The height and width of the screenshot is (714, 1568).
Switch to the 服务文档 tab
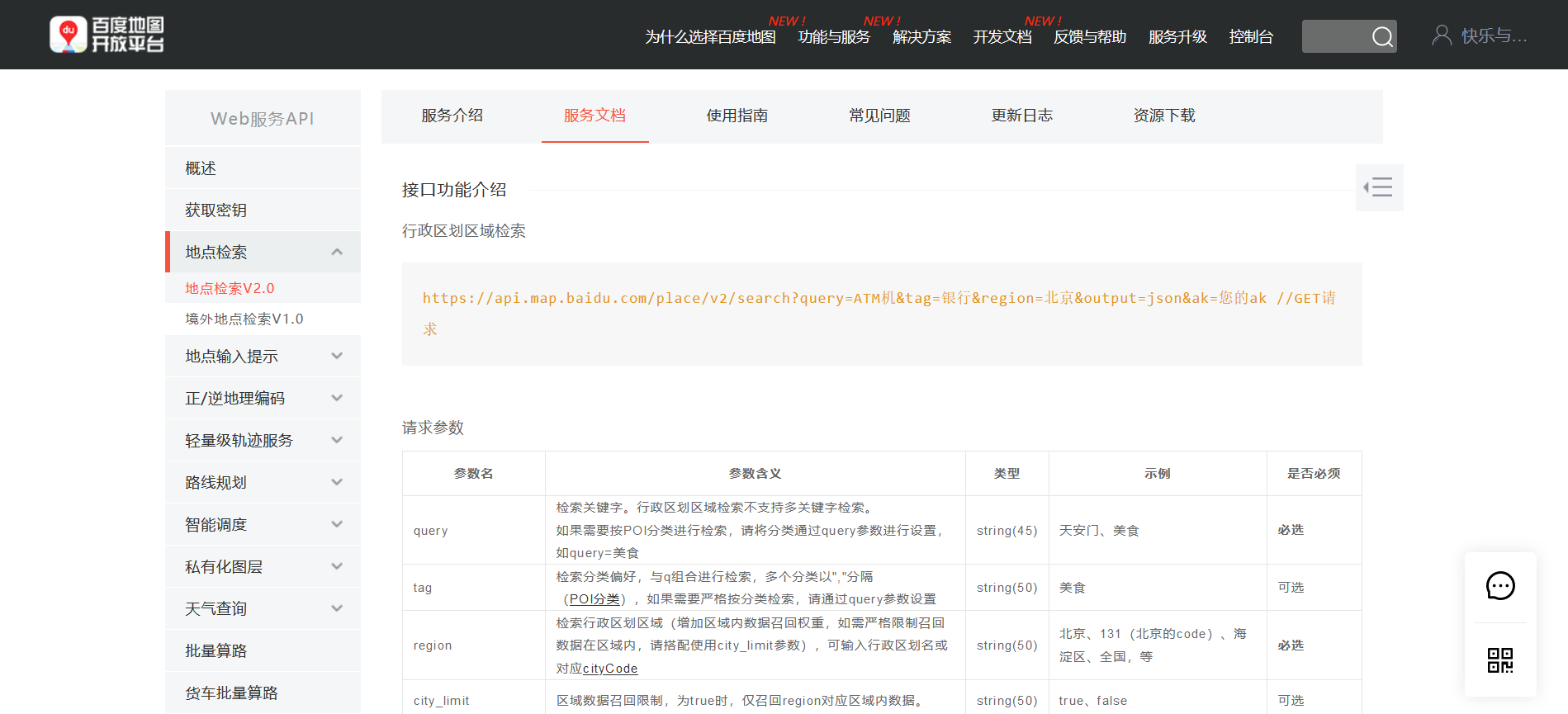point(595,116)
